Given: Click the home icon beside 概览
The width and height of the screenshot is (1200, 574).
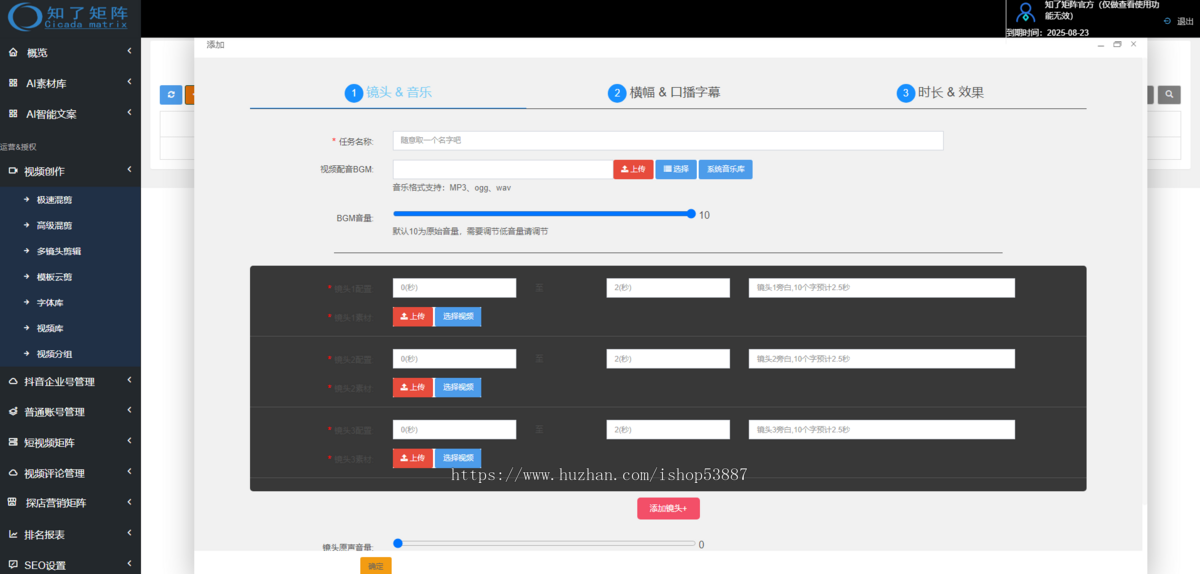Looking at the screenshot, I should (x=13, y=52).
